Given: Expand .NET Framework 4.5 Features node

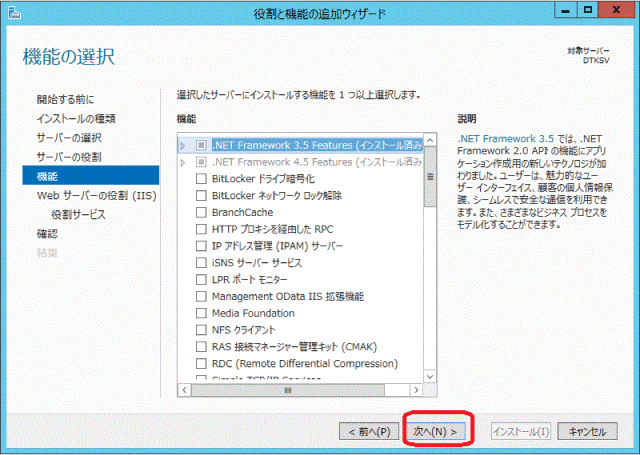Looking at the screenshot, I should tap(183, 162).
